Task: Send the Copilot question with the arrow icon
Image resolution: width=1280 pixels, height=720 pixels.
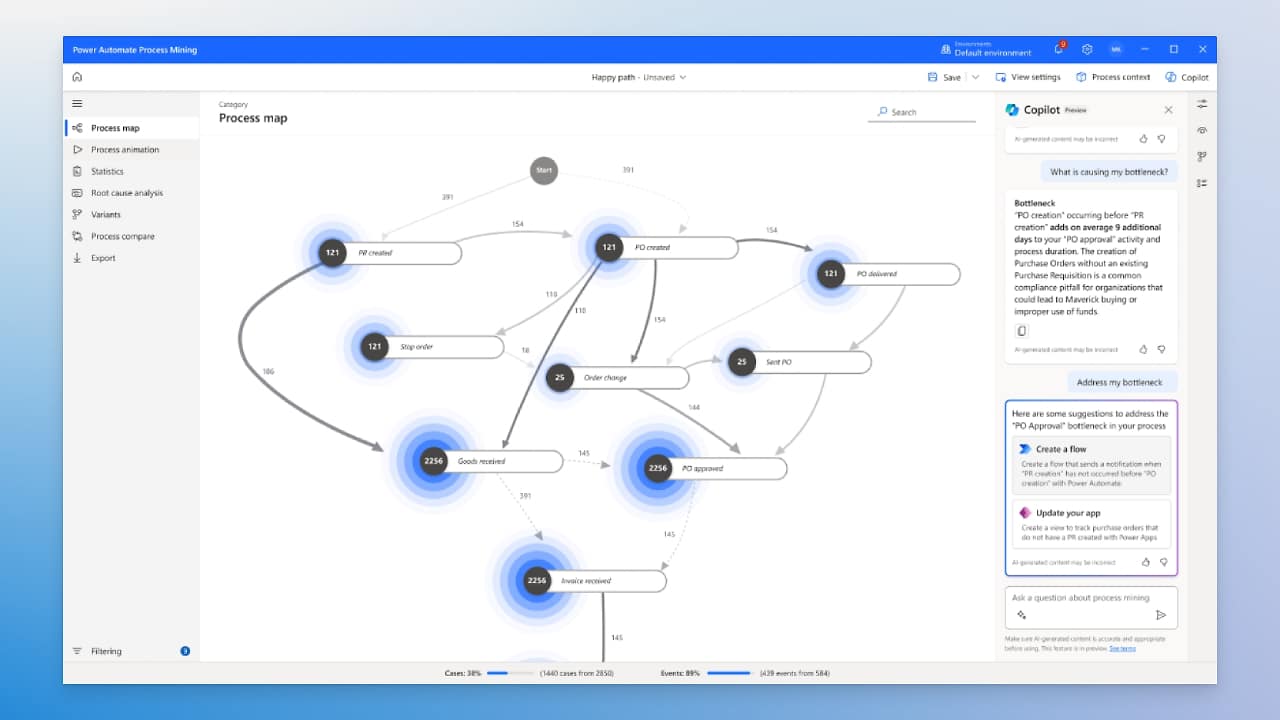Action: click(1161, 615)
